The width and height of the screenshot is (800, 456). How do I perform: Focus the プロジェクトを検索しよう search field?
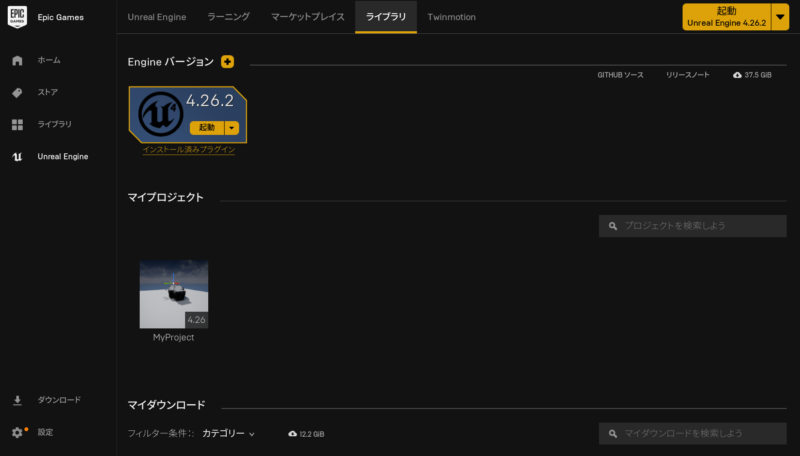(692, 226)
